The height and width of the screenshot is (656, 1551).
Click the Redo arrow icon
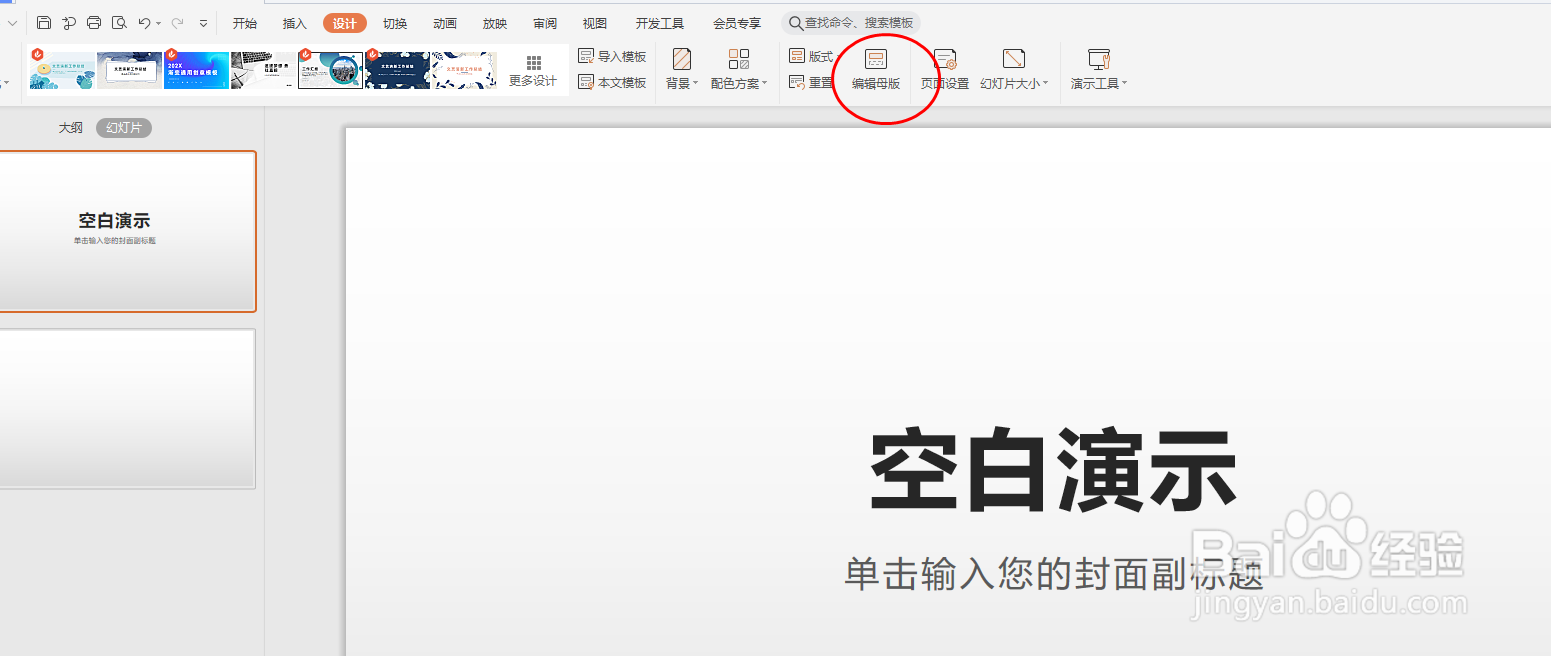[x=177, y=23]
